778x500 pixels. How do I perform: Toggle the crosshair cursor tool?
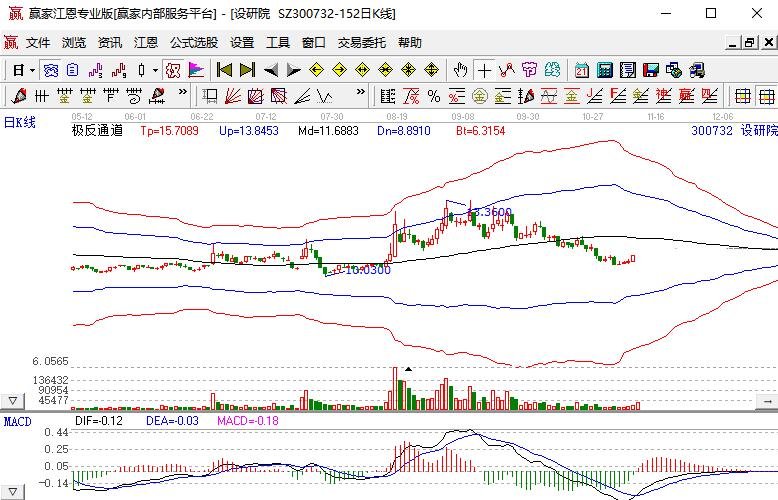tap(484, 70)
